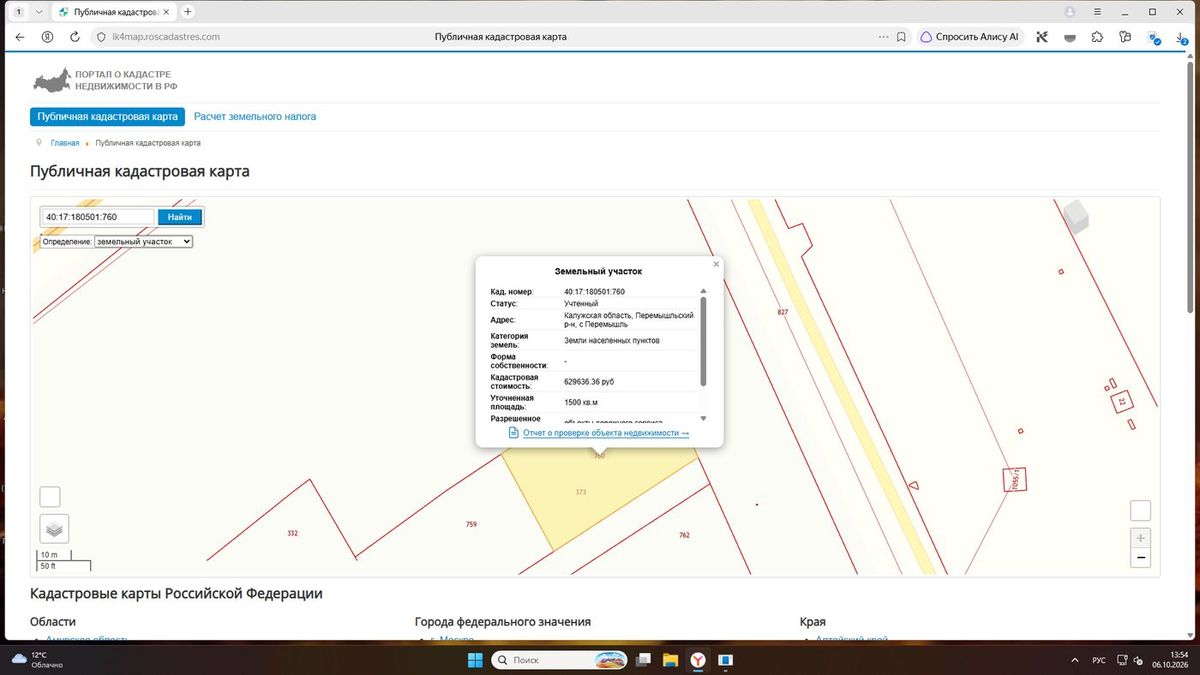Click the browser address bar URL
Screen dimensions: 1200x675
click(166, 37)
